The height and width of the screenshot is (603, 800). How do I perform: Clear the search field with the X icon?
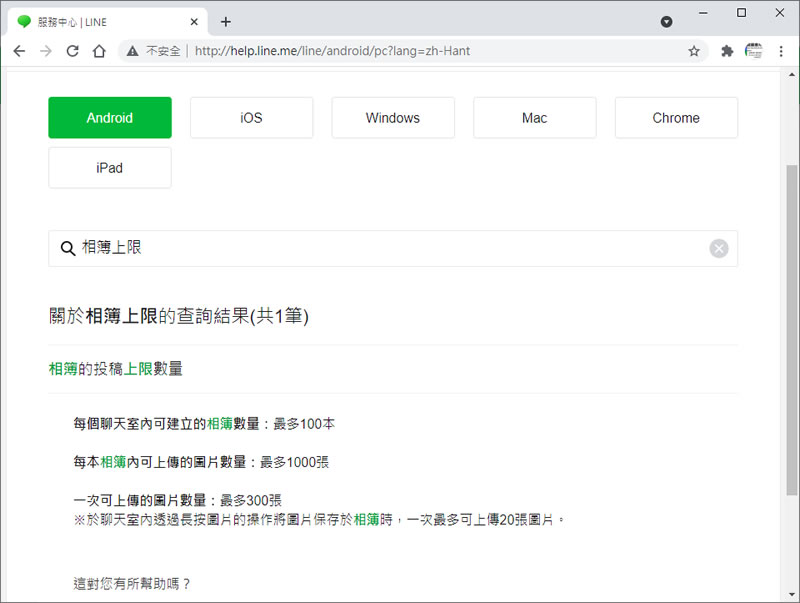(x=719, y=249)
